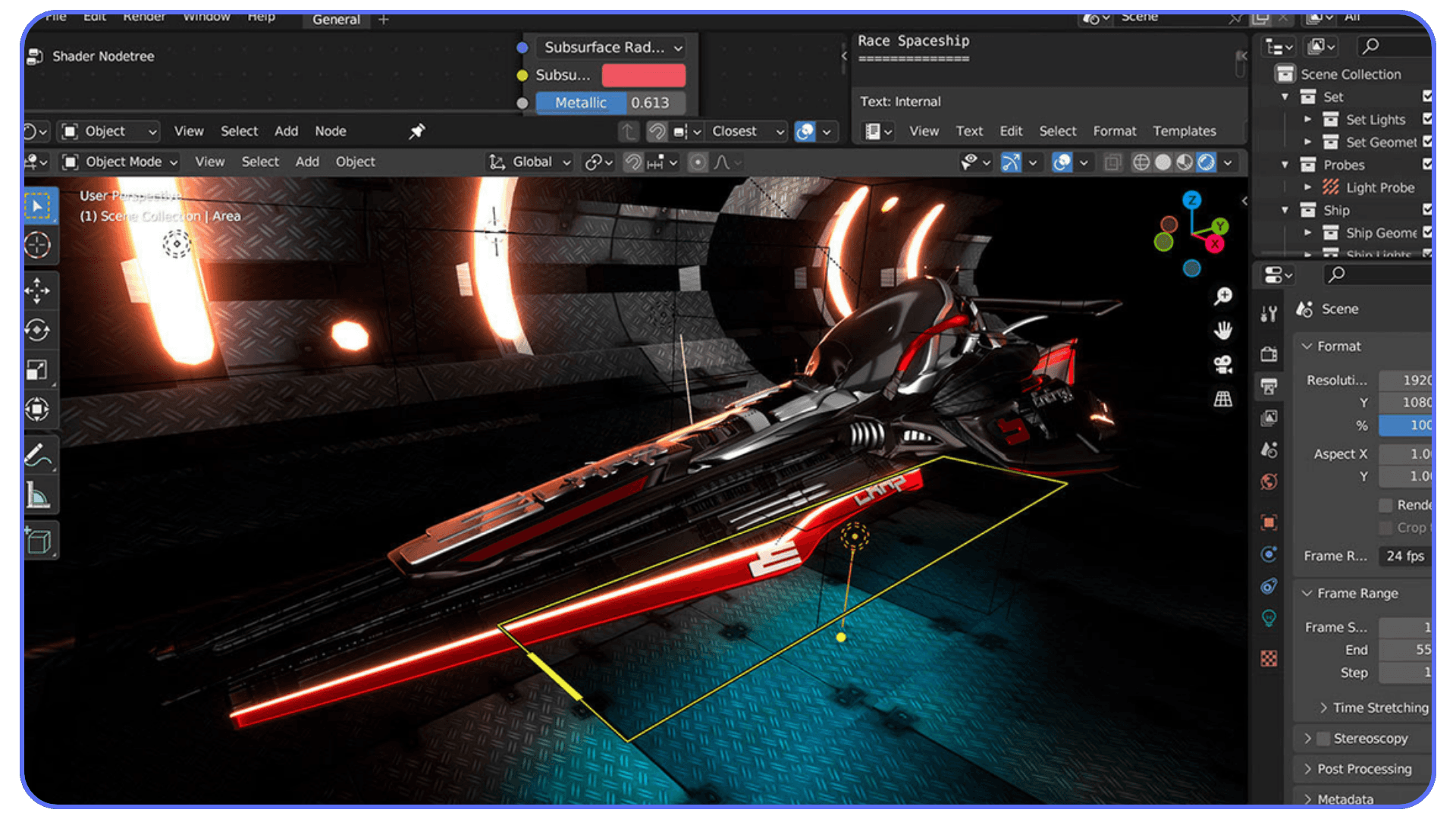Uncheck the Ship collection visibility checkbox
Viewport: 1456px width, 819px height.
(1427, 210)
